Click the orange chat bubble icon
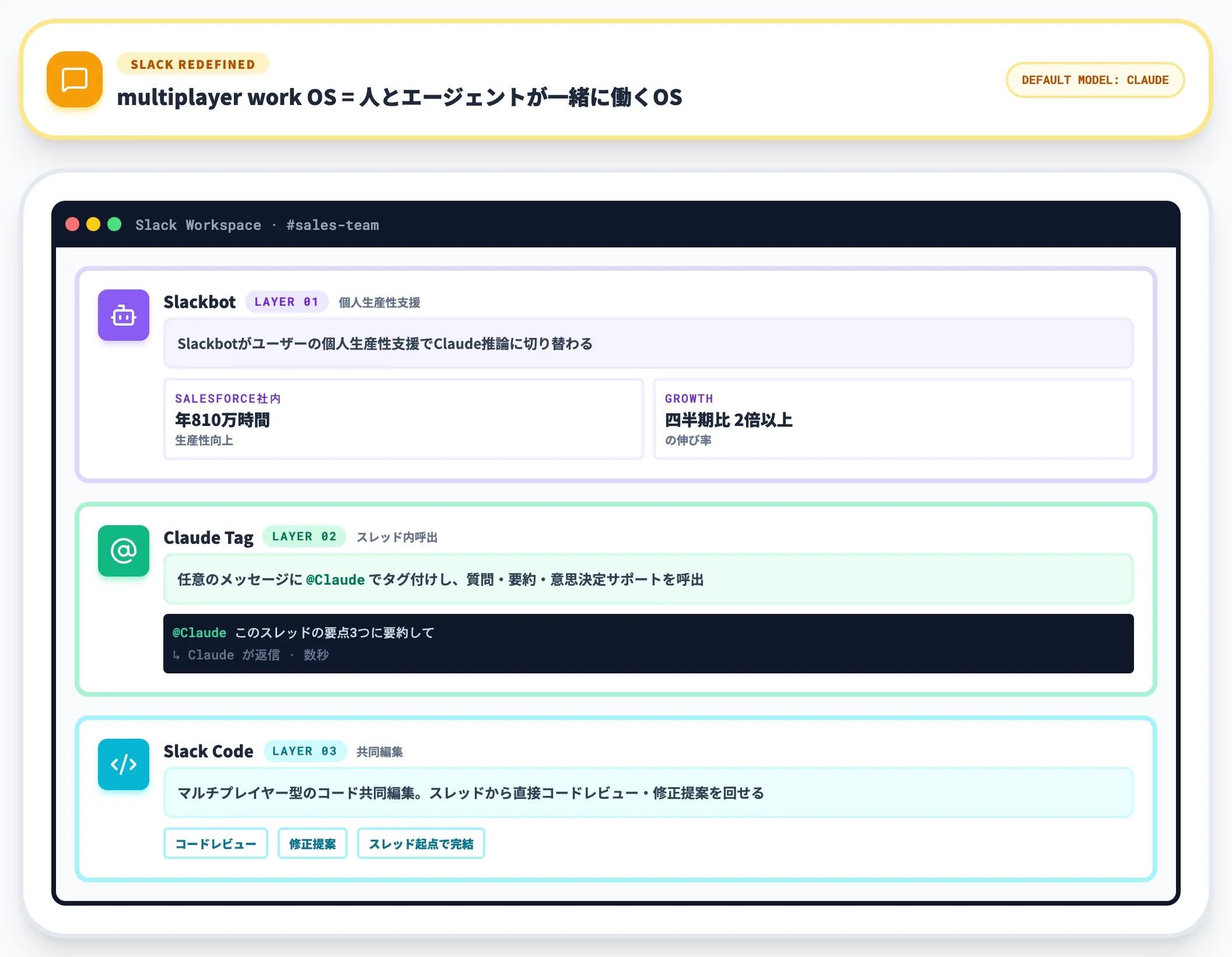 75,79
